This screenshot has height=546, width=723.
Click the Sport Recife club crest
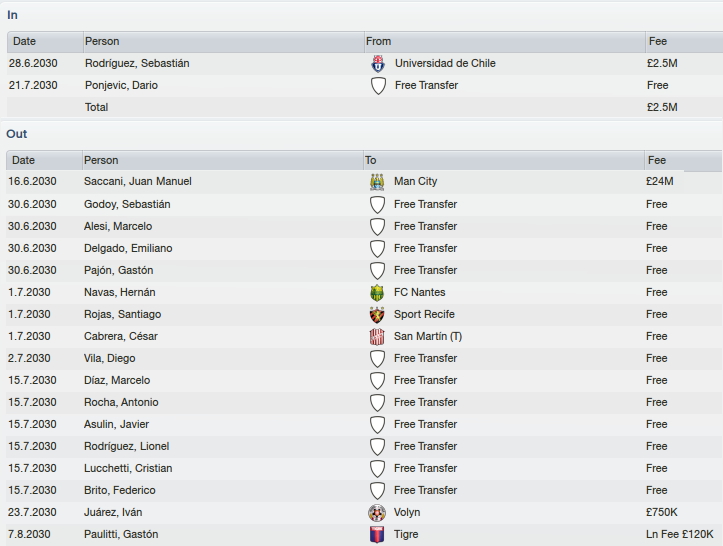(x=377, y=315)
